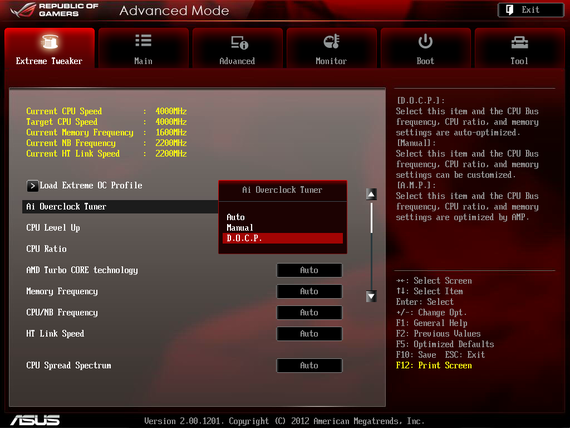Click the scroll up arrow
Screen dimensions: 570x428
(x=371, y=194)
